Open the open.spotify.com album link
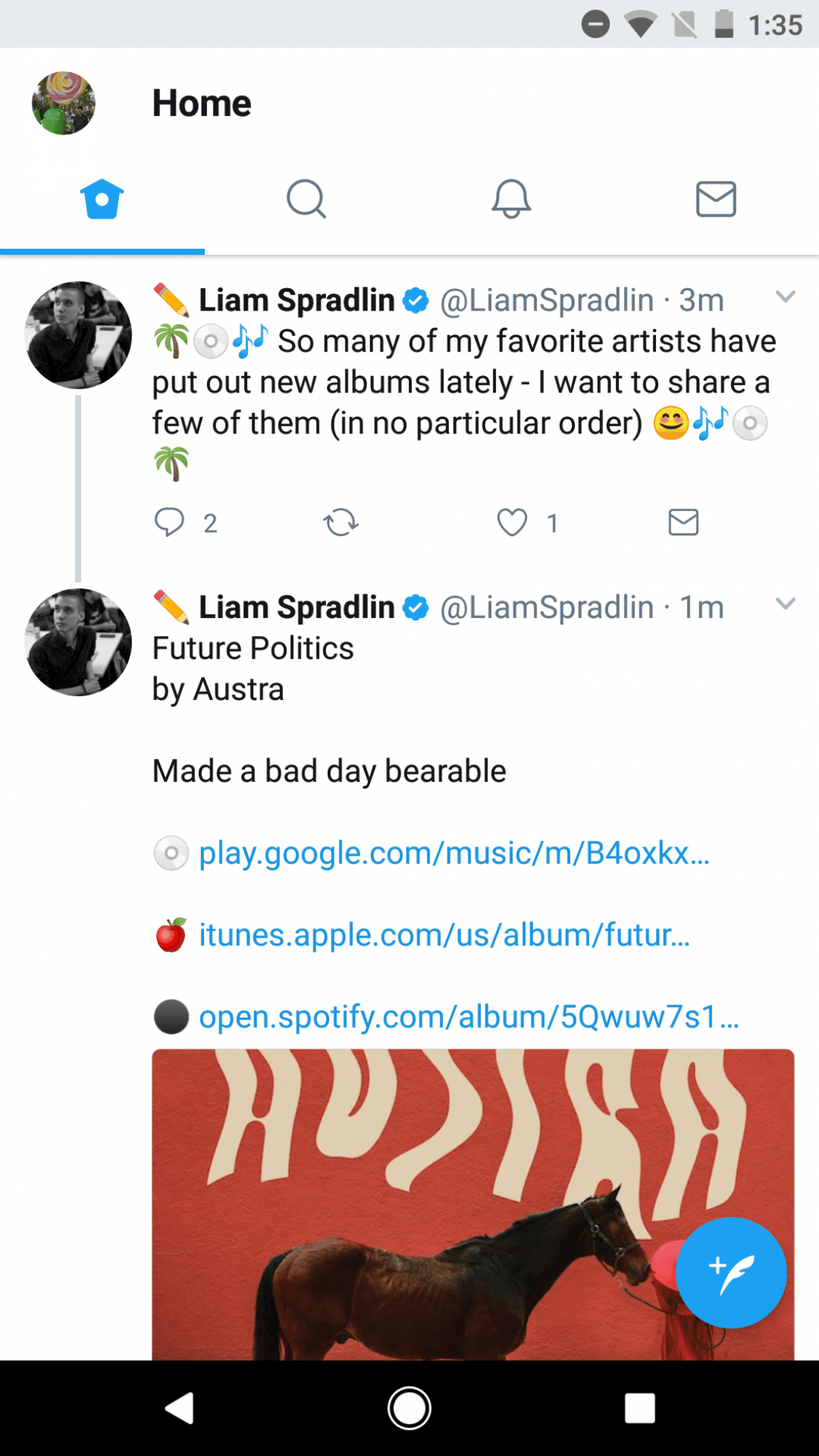819x1456 pixels. click(x=468, y=1017)
